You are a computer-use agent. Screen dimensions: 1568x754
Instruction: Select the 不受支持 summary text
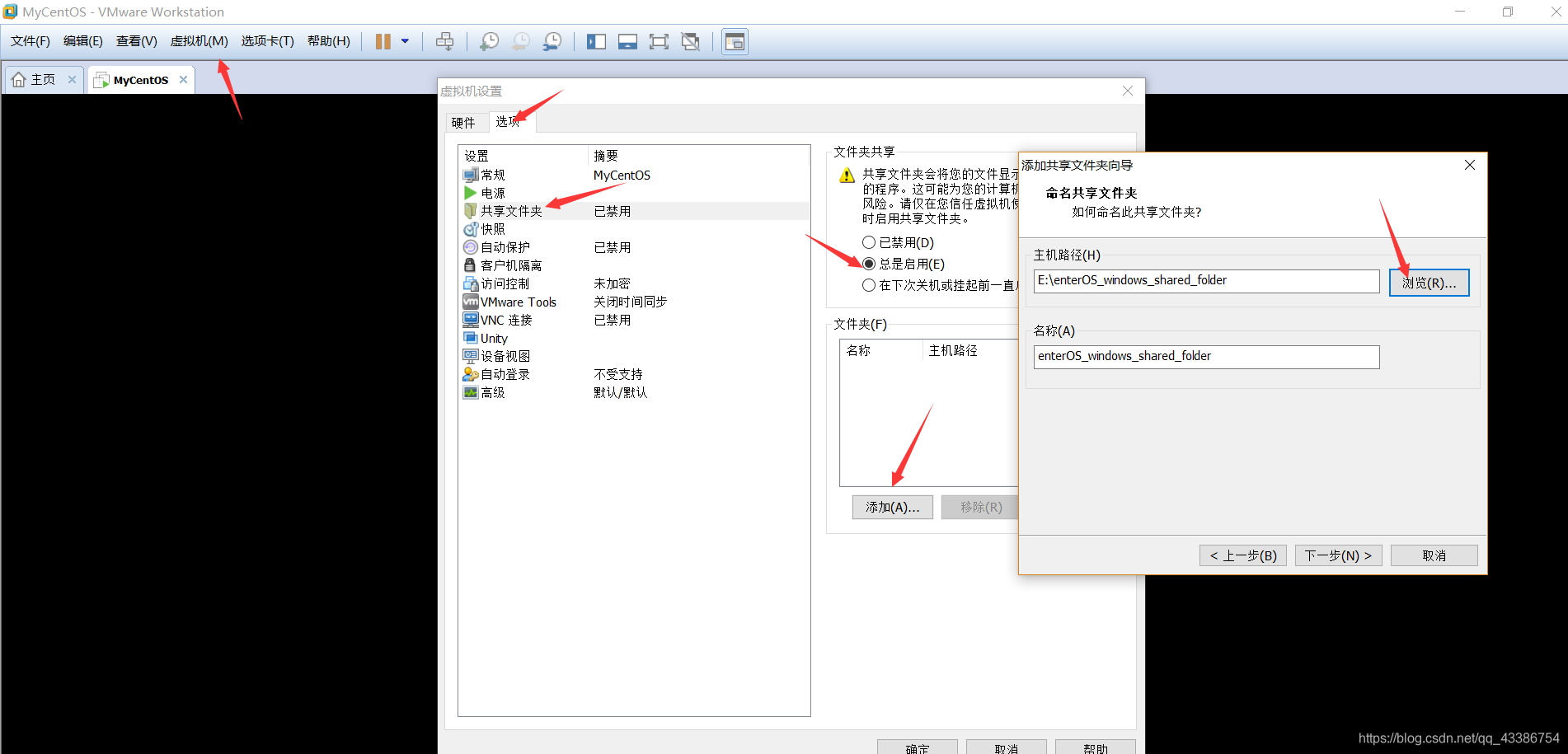pyautogui.click(x=618, y=374)
